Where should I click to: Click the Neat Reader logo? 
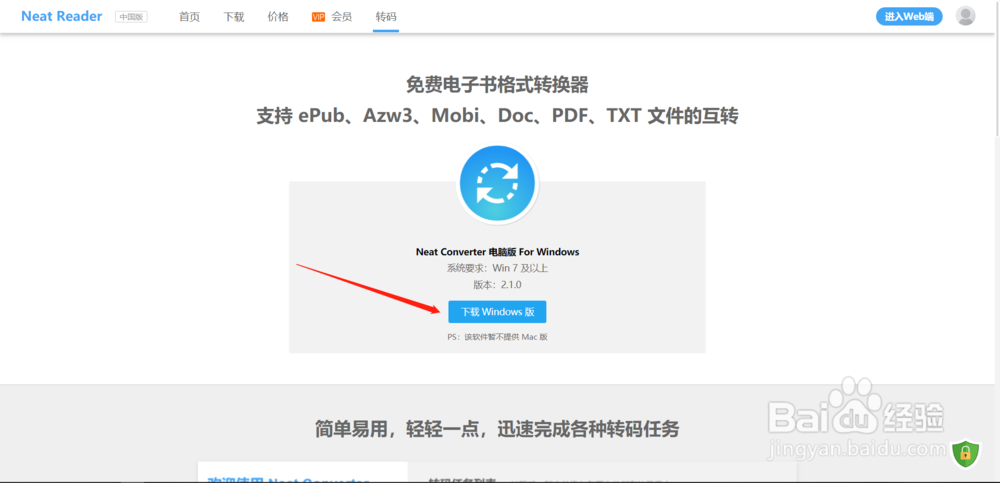(x=62, y=17)
